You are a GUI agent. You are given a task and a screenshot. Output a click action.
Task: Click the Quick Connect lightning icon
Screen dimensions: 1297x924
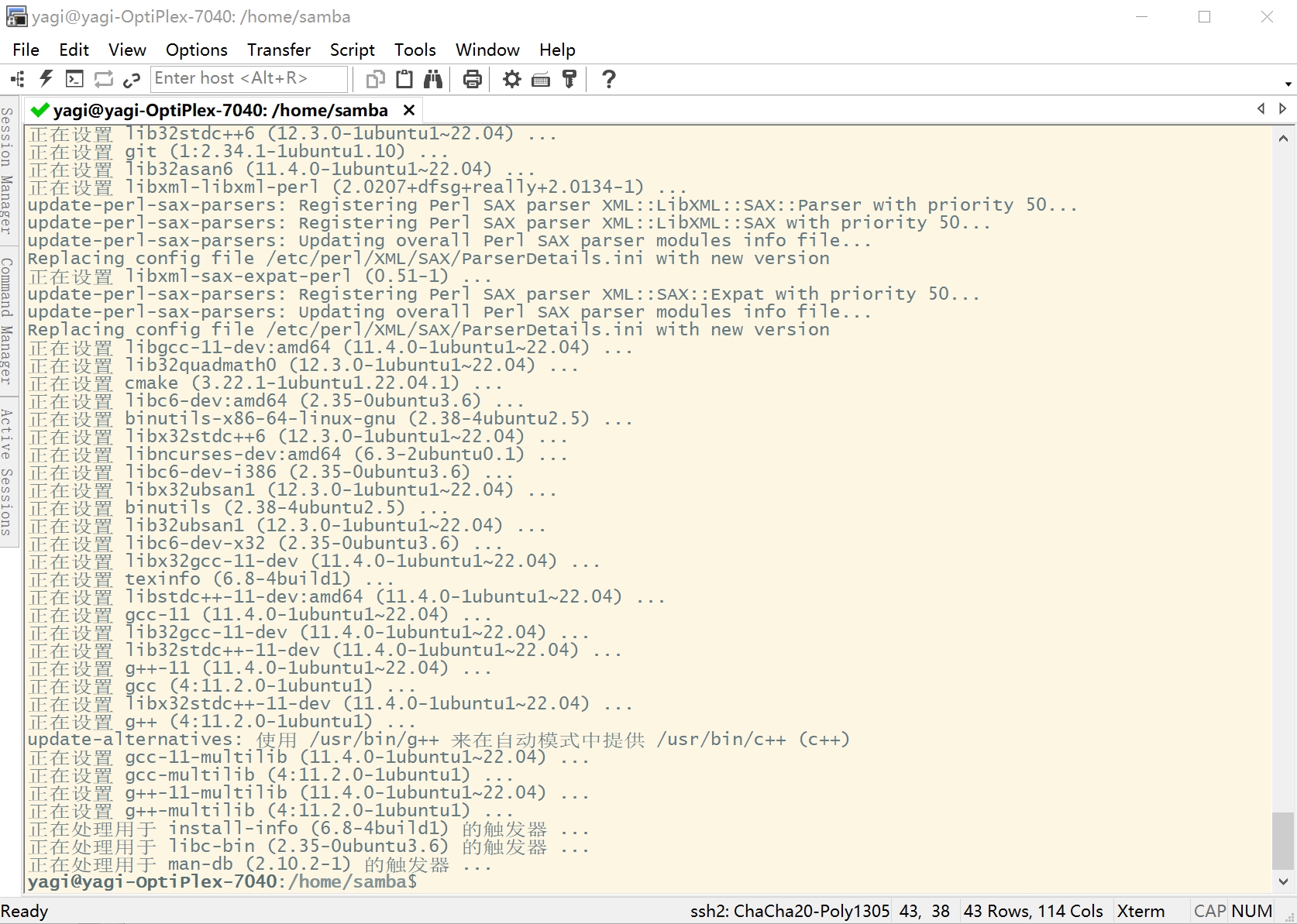pyautogui.click(x=46, y=79)
